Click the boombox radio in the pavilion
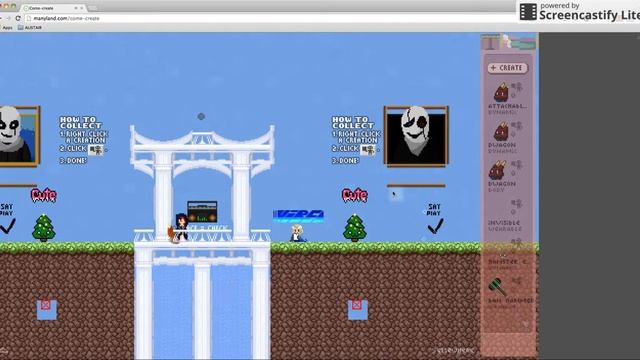 click(x=202, y=211)
